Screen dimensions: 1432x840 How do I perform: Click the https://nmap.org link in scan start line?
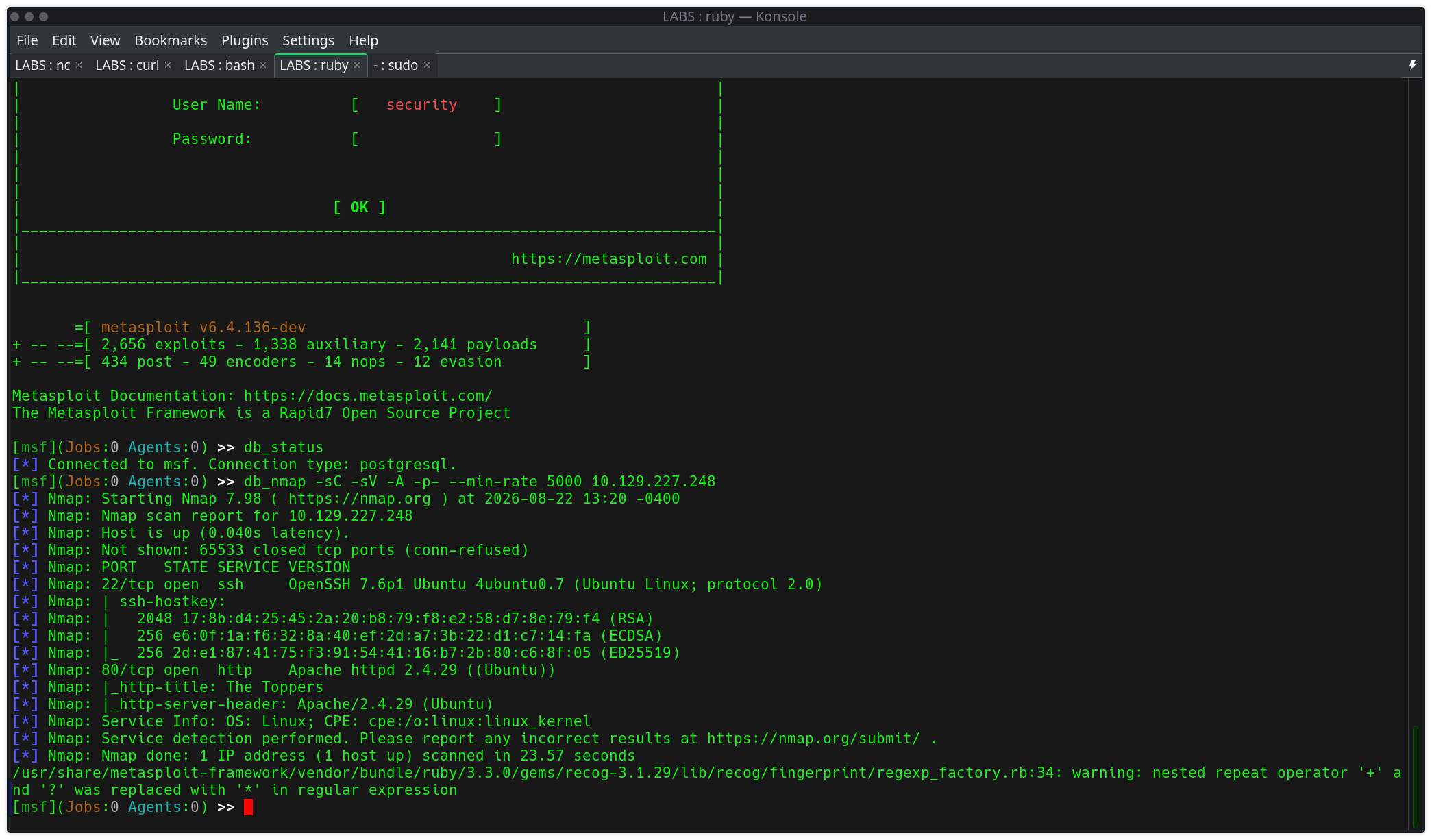pyautogui.click(x=360, y=499)
